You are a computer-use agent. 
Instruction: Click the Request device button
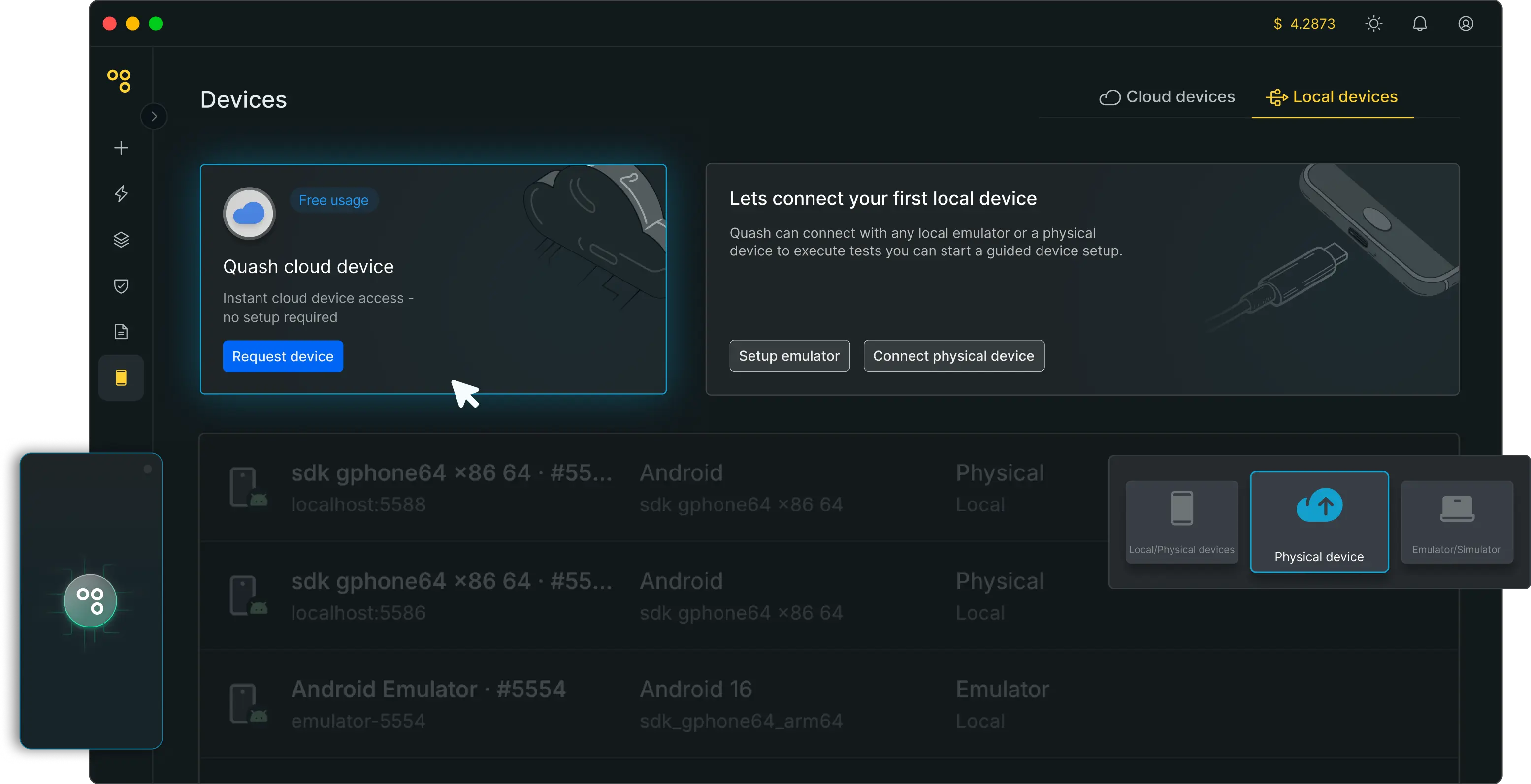pyautogui.click(x=283, y=356)
